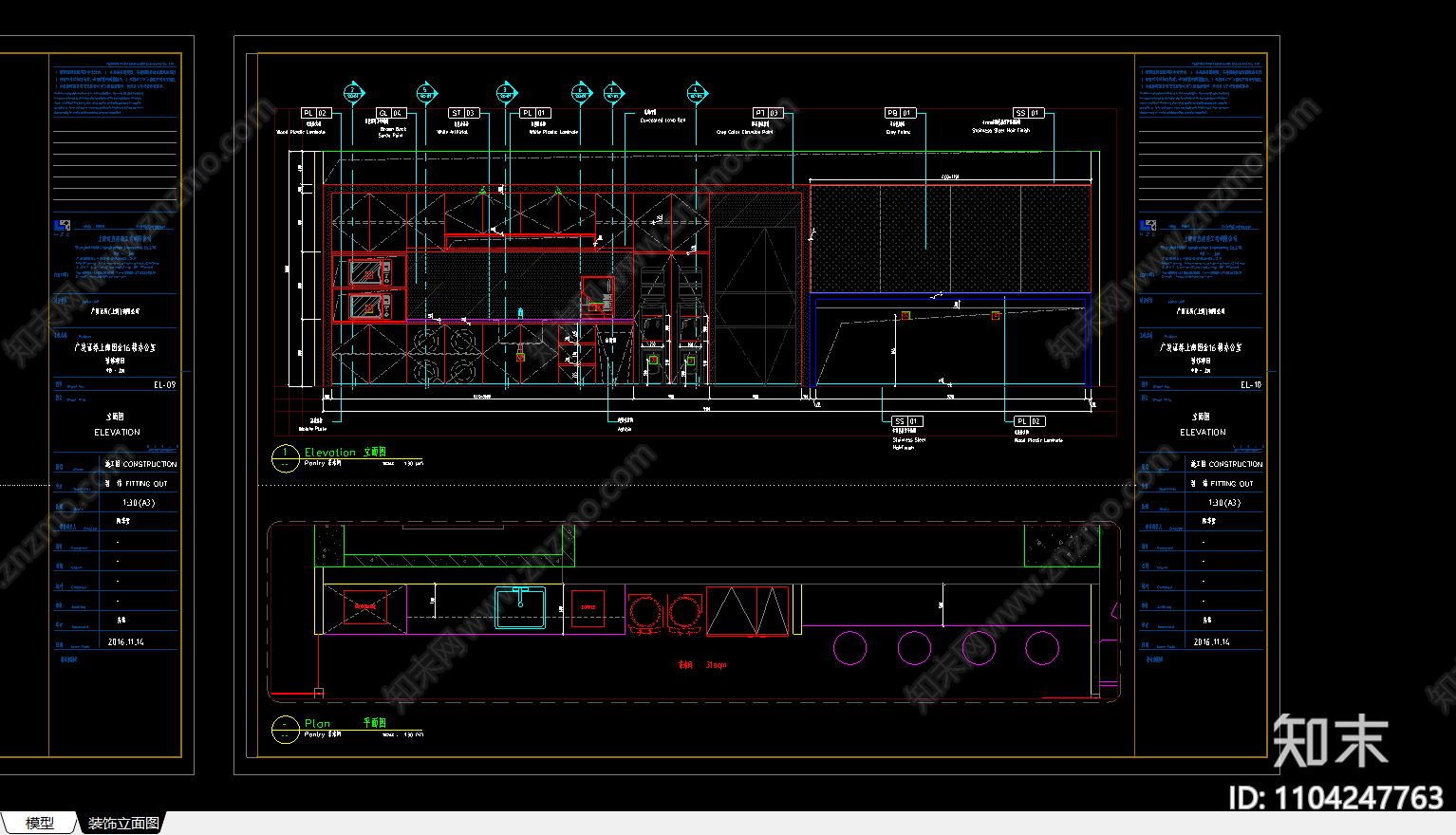The image size is (1456, 835).
Task: Select the PL 02 tag below the elevation
Action: (1029, 421)
